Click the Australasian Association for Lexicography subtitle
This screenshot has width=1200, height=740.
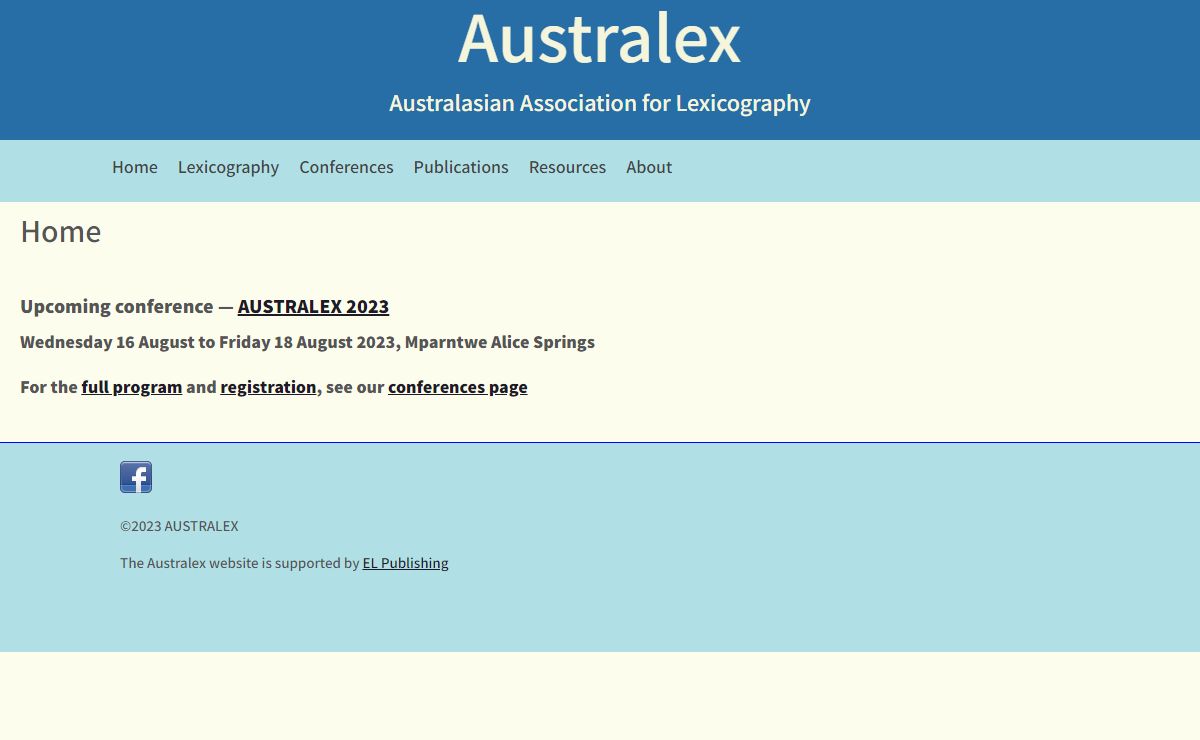[599, 103]
